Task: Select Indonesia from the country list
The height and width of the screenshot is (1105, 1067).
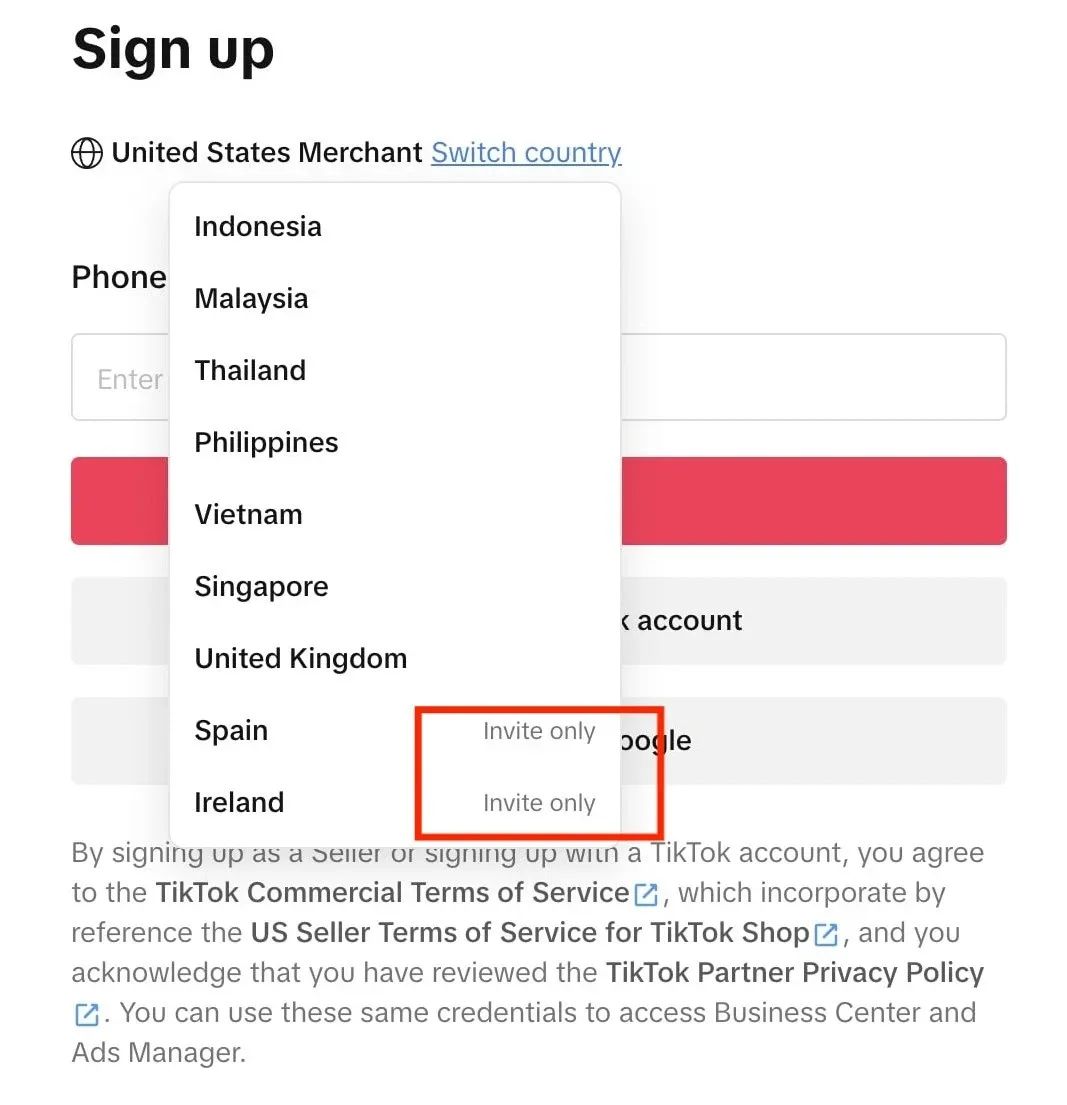Action: coord(395,227)
